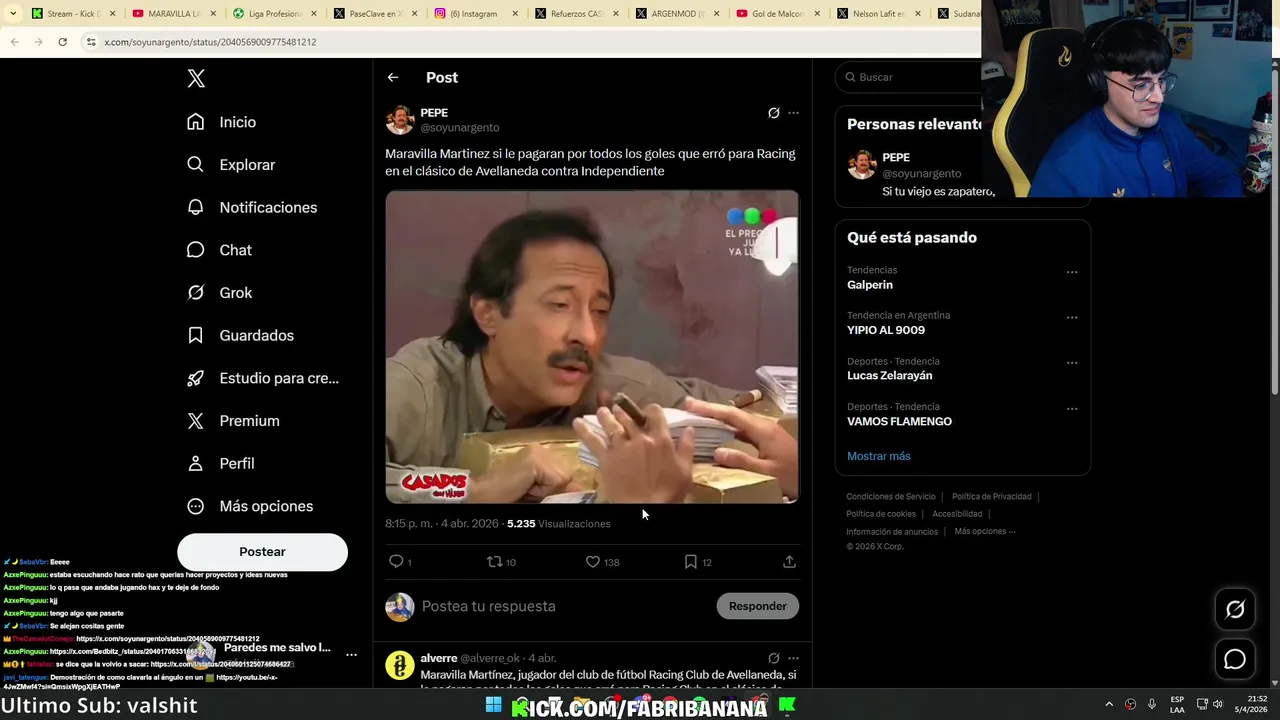Image resolution: width=1280 pixels, height=720 pixels.
Task: Open the more menu on alverre's reply
Action: click(793, 658)
